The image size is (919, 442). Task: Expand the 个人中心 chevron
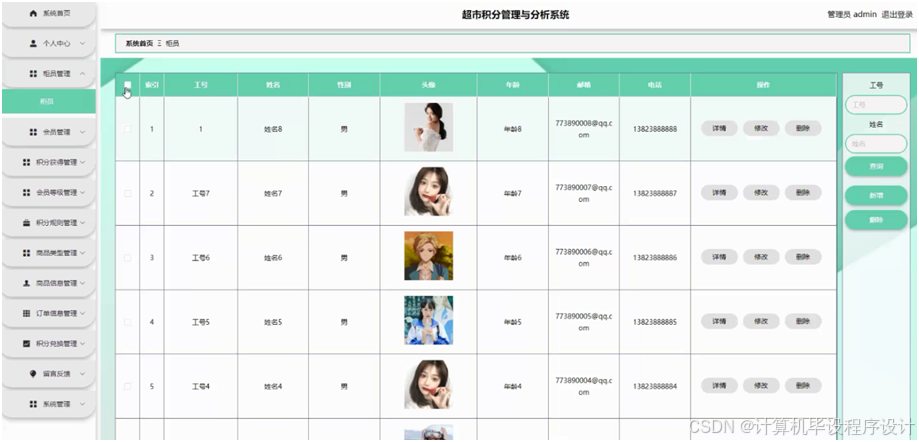(x=83, y=43)
